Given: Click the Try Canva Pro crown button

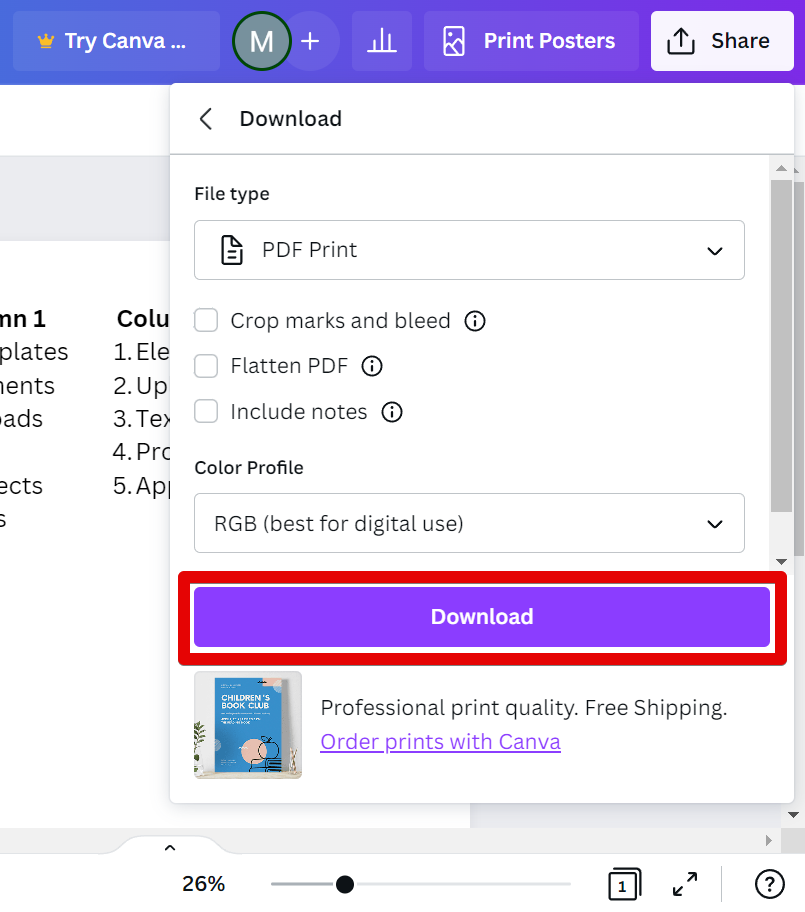Looking at the screenshot, I should click(x=116, y=41).
